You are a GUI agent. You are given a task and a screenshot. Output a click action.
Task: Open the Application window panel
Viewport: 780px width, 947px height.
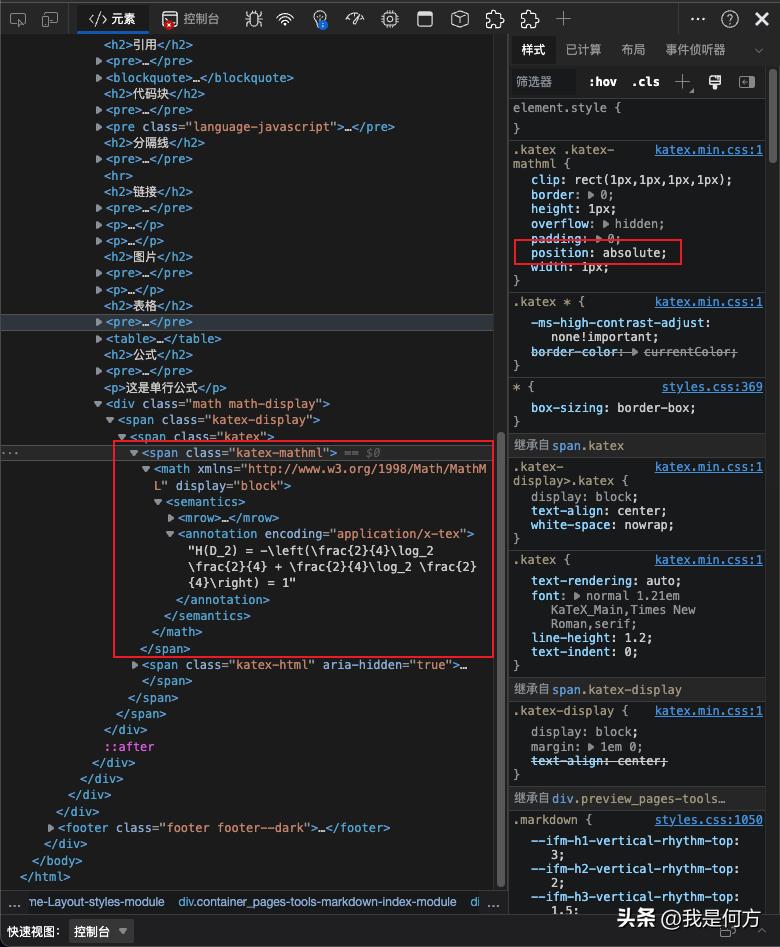point(425,19)
